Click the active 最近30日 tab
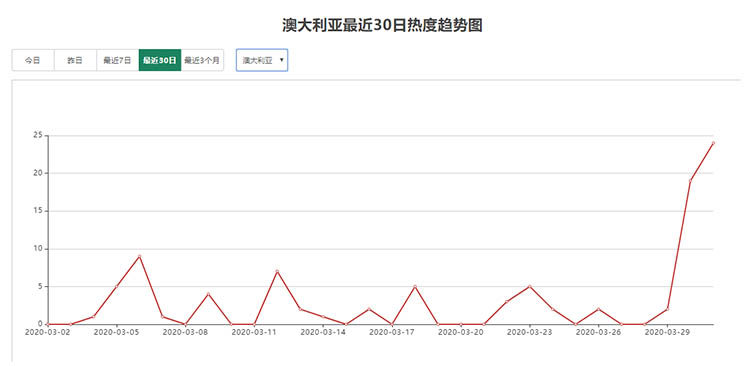This screenshot has width=750, height=366. pyautogui.click(x=160, y=60)
